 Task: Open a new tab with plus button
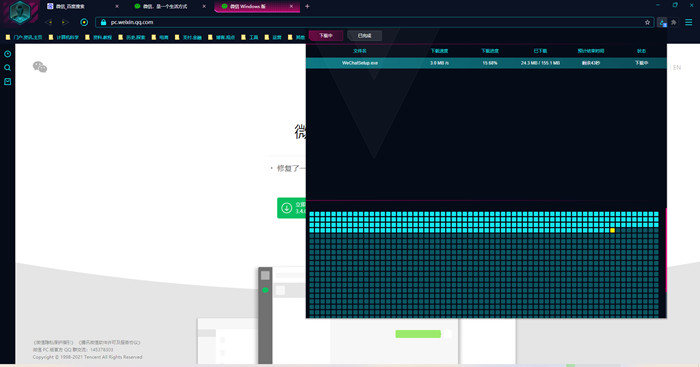point(307,6)
